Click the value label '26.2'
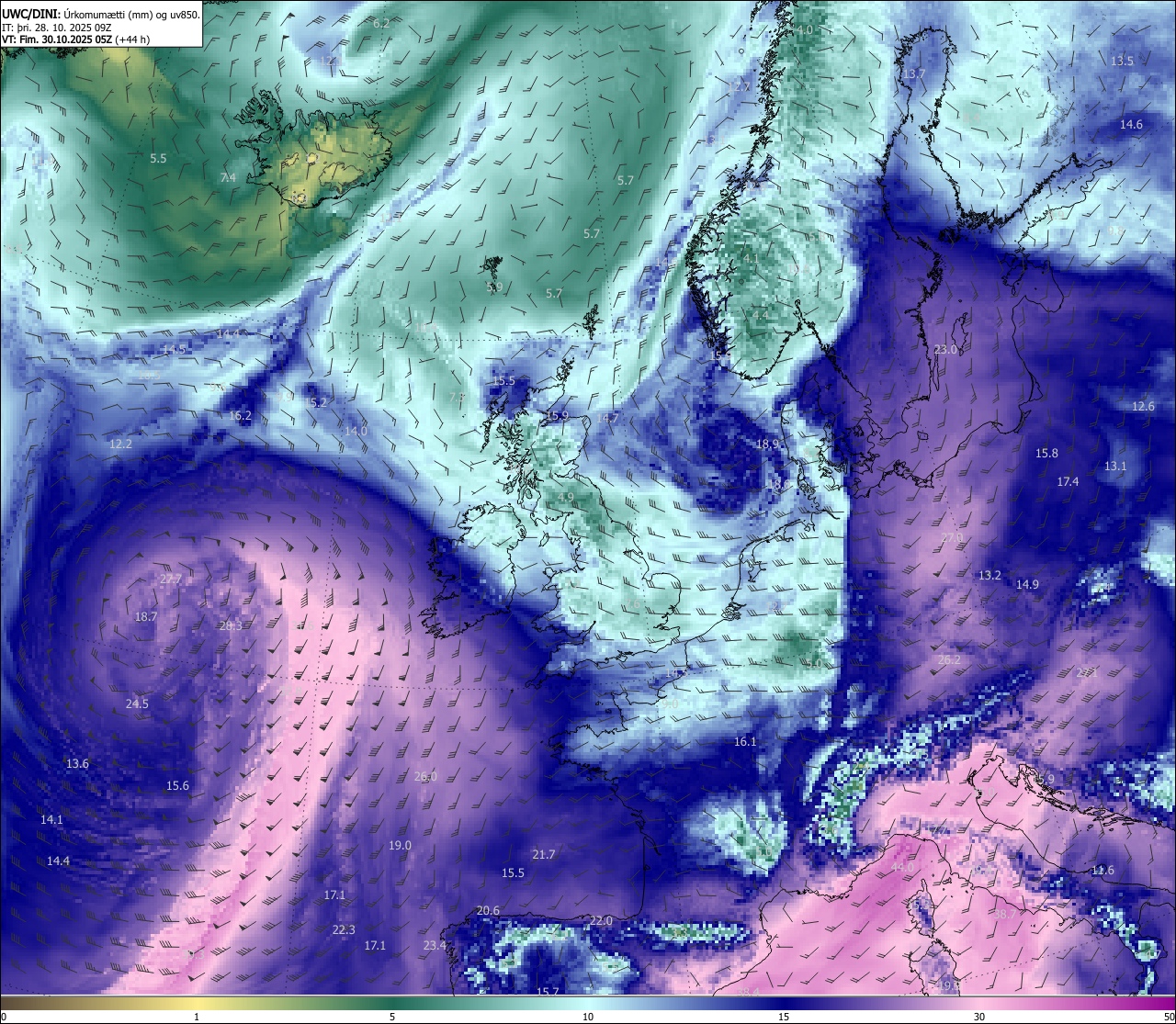The width and height of the screenshot is (1176, 1024). pos(949,659)
